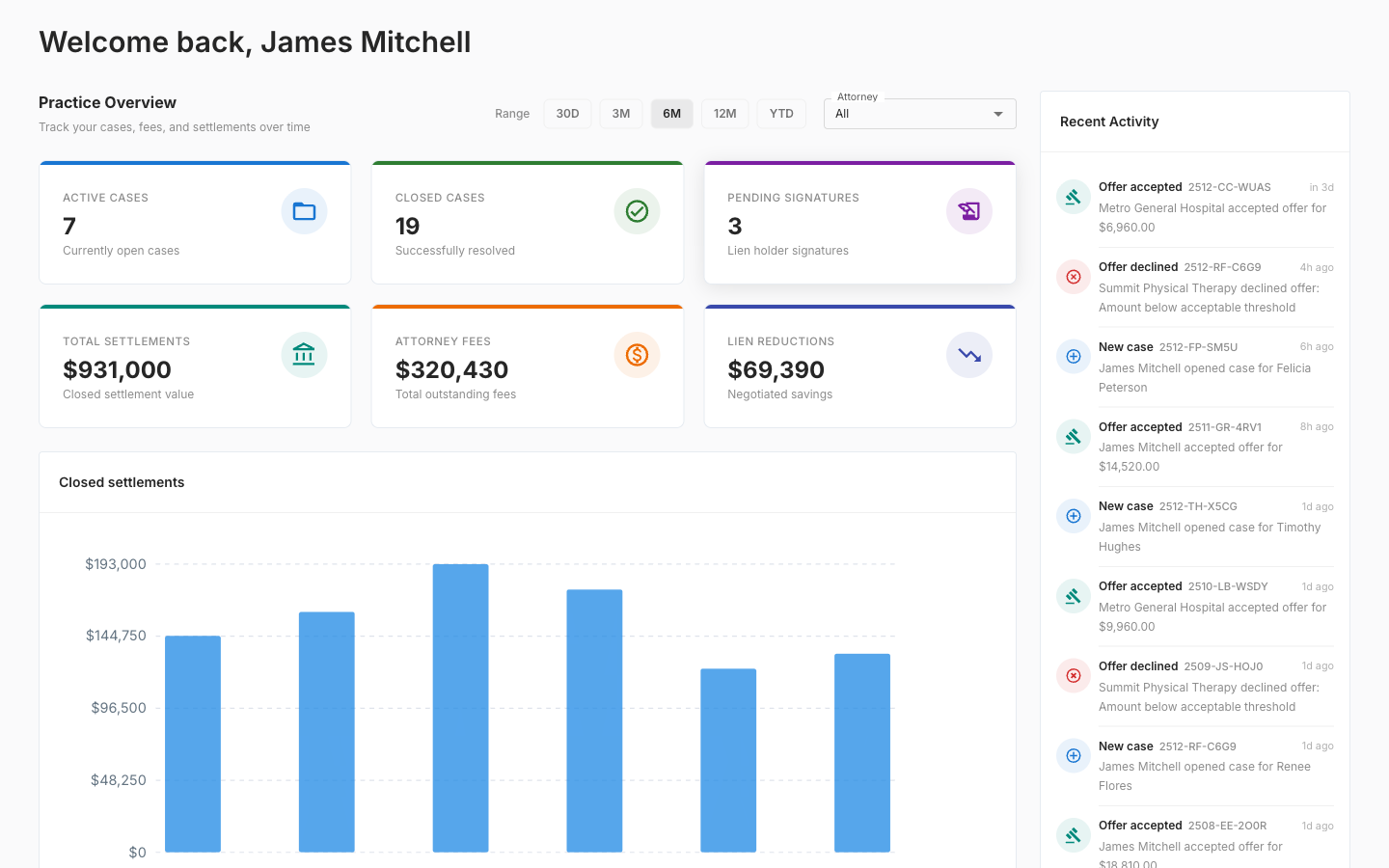Viewport: 1389px width, 868px height.
Task: Select the Closed Cases checkmark icon
Action: (637, 210)
